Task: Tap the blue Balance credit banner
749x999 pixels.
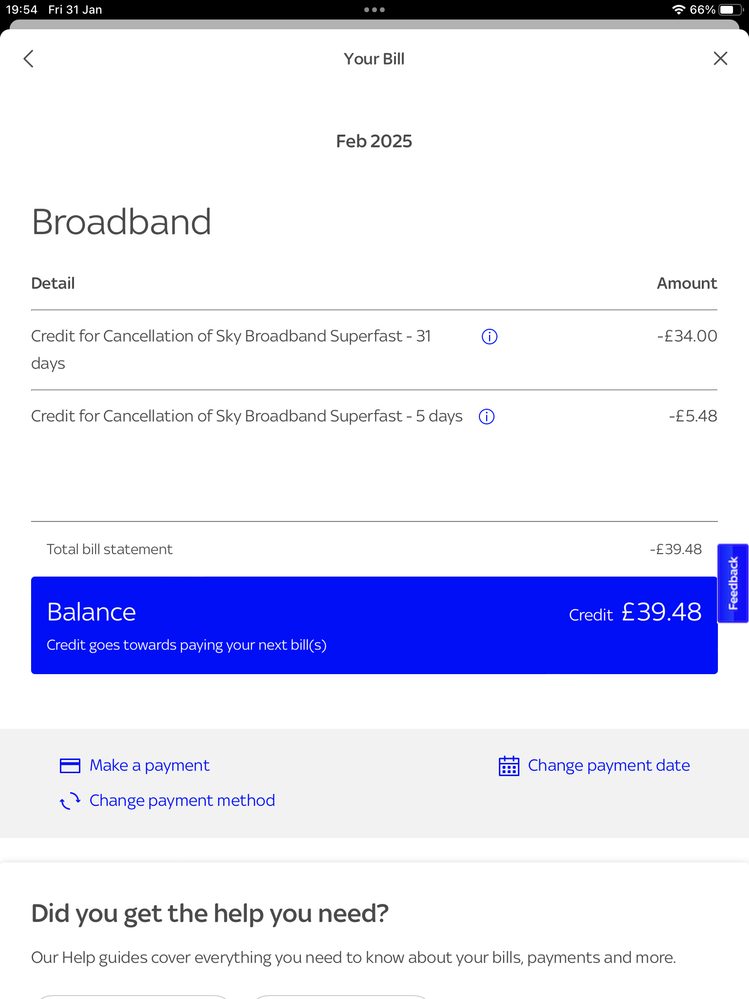Action: pos(374,625)
